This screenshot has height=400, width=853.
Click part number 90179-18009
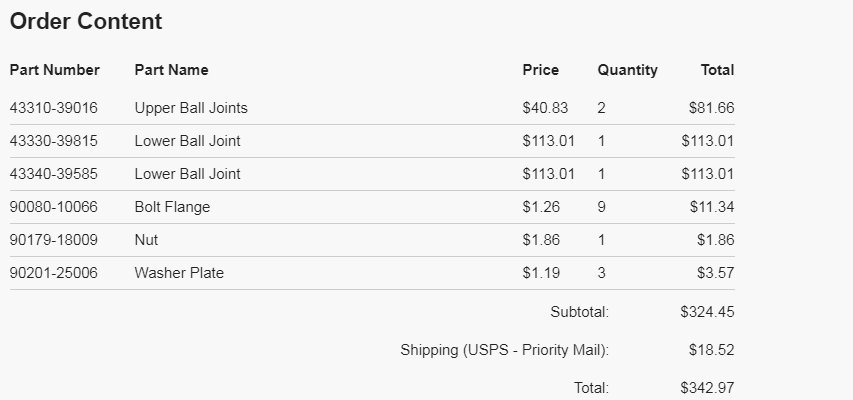[54, 239]
